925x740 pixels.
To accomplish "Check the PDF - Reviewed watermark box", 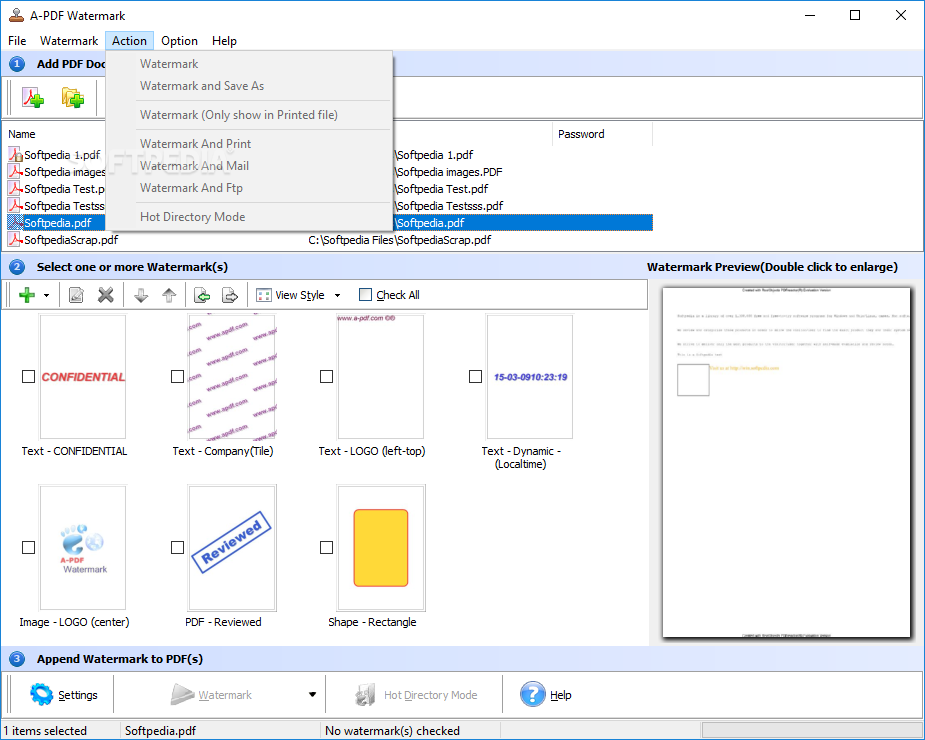I will click(178, 548).
